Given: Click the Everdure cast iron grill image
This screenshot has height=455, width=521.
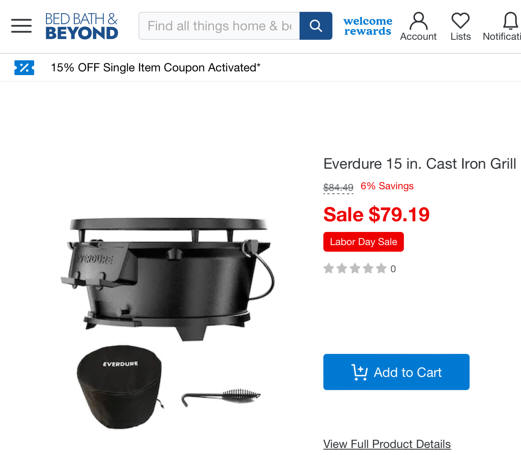Looking at the screenshot, I should pos(168,278).
